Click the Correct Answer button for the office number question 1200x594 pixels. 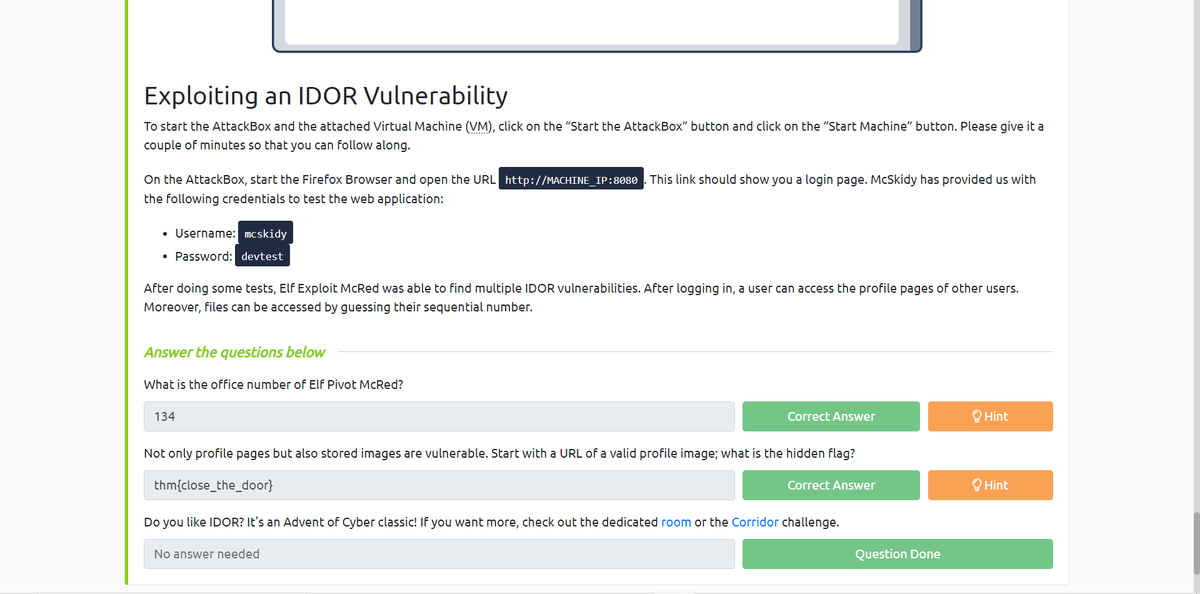coord(831,416)
